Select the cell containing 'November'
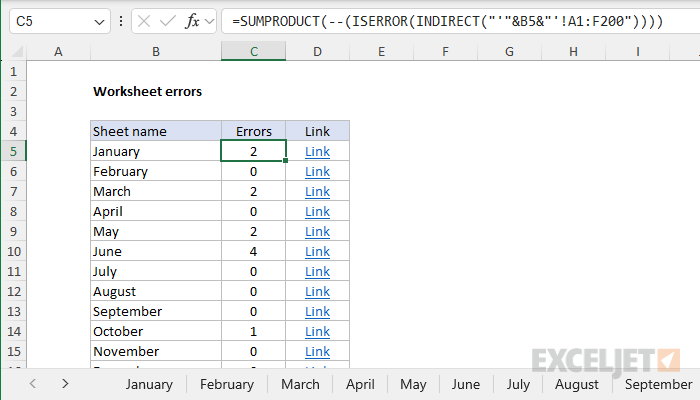The image size is (700, 400). 156,351
